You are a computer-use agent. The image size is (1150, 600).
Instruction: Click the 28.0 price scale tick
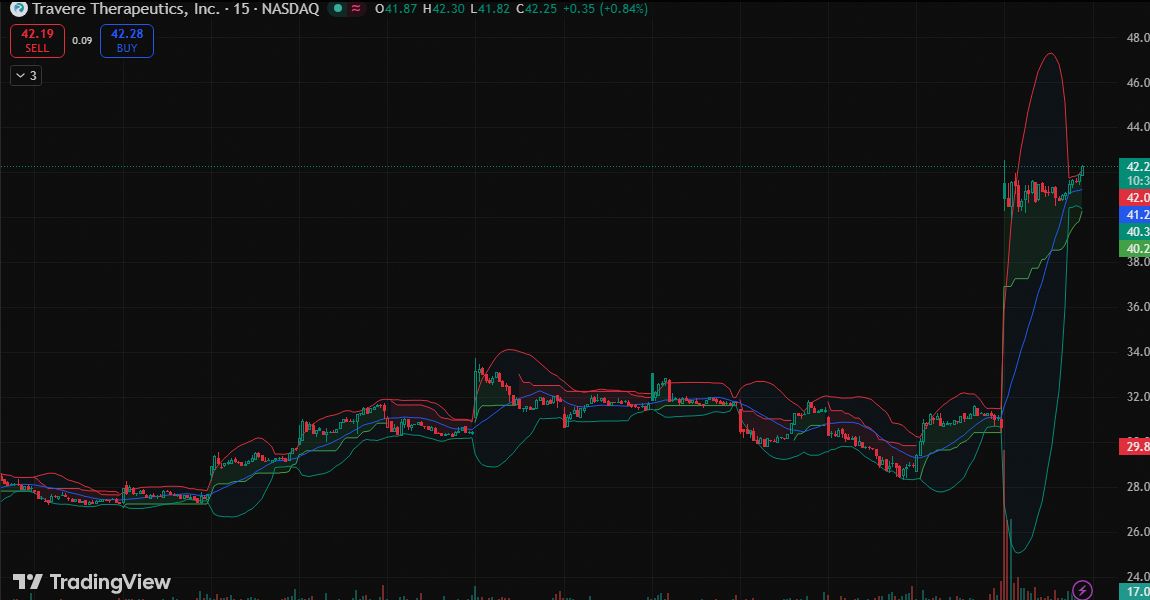point(1138,487)
